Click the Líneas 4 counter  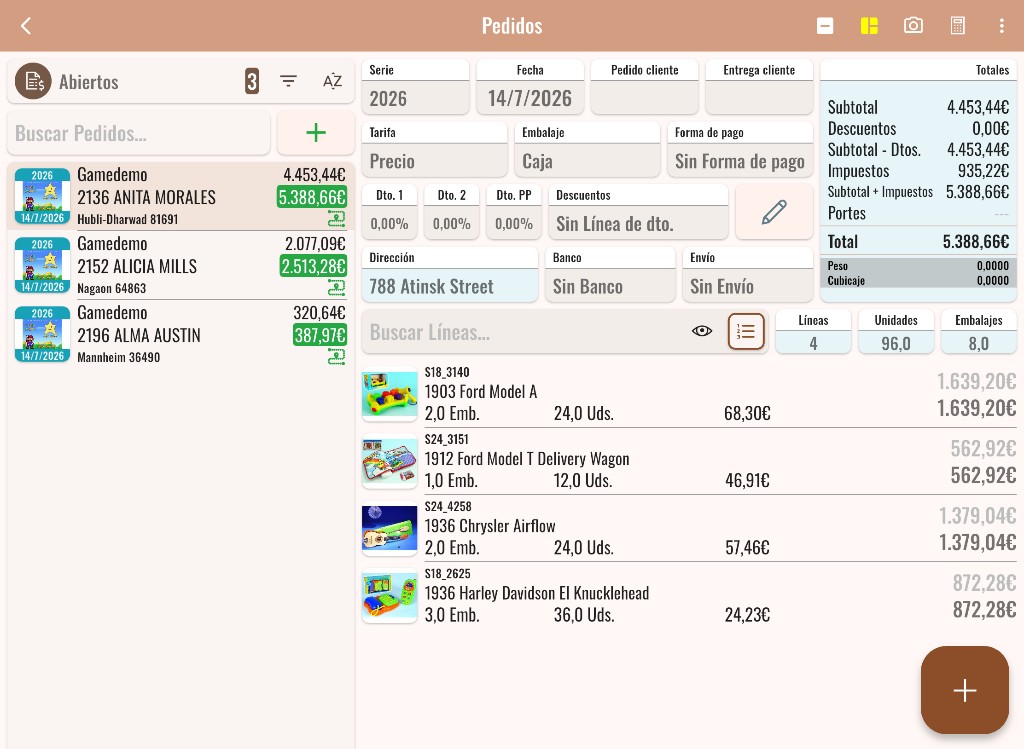click(813, 332)
